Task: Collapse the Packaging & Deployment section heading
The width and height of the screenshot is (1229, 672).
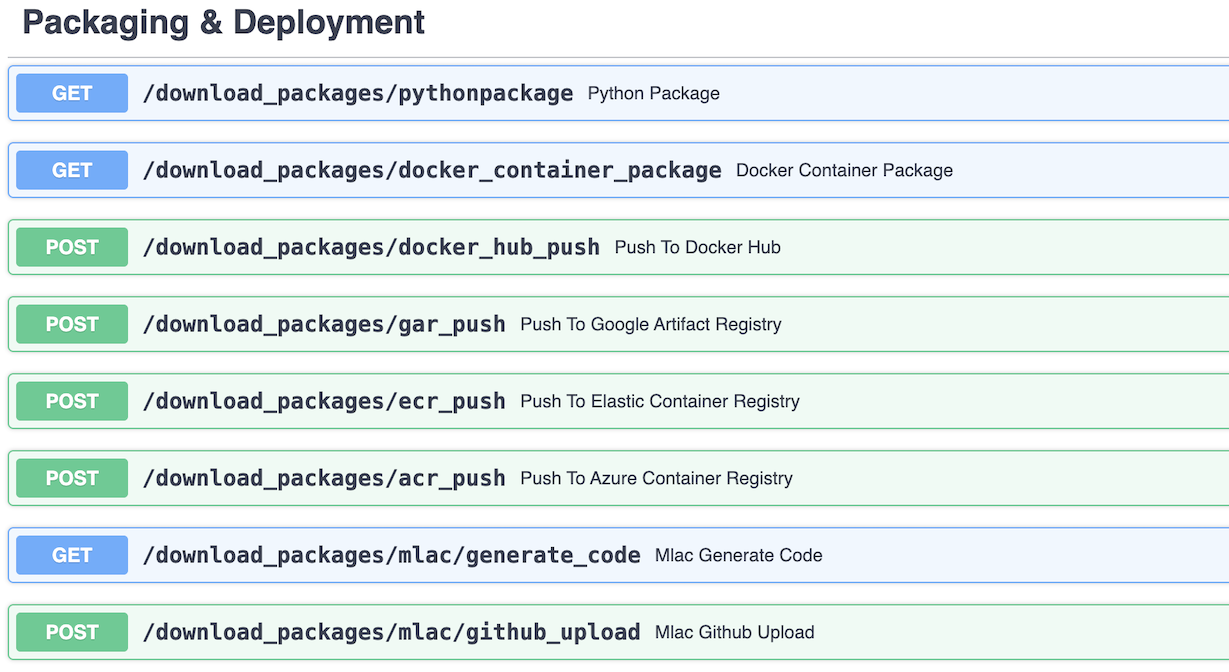Action: click(223, 23)
